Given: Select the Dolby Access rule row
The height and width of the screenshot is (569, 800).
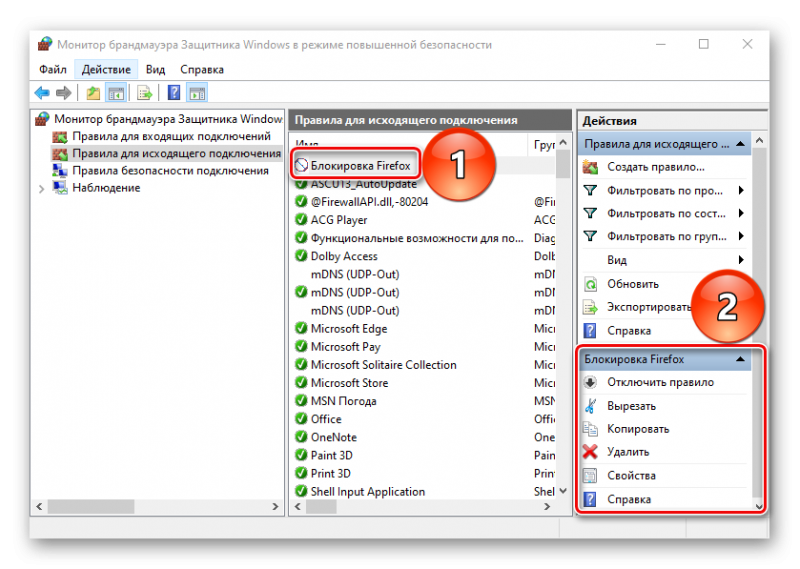Looking at the screenshot, I should (424, 256).
